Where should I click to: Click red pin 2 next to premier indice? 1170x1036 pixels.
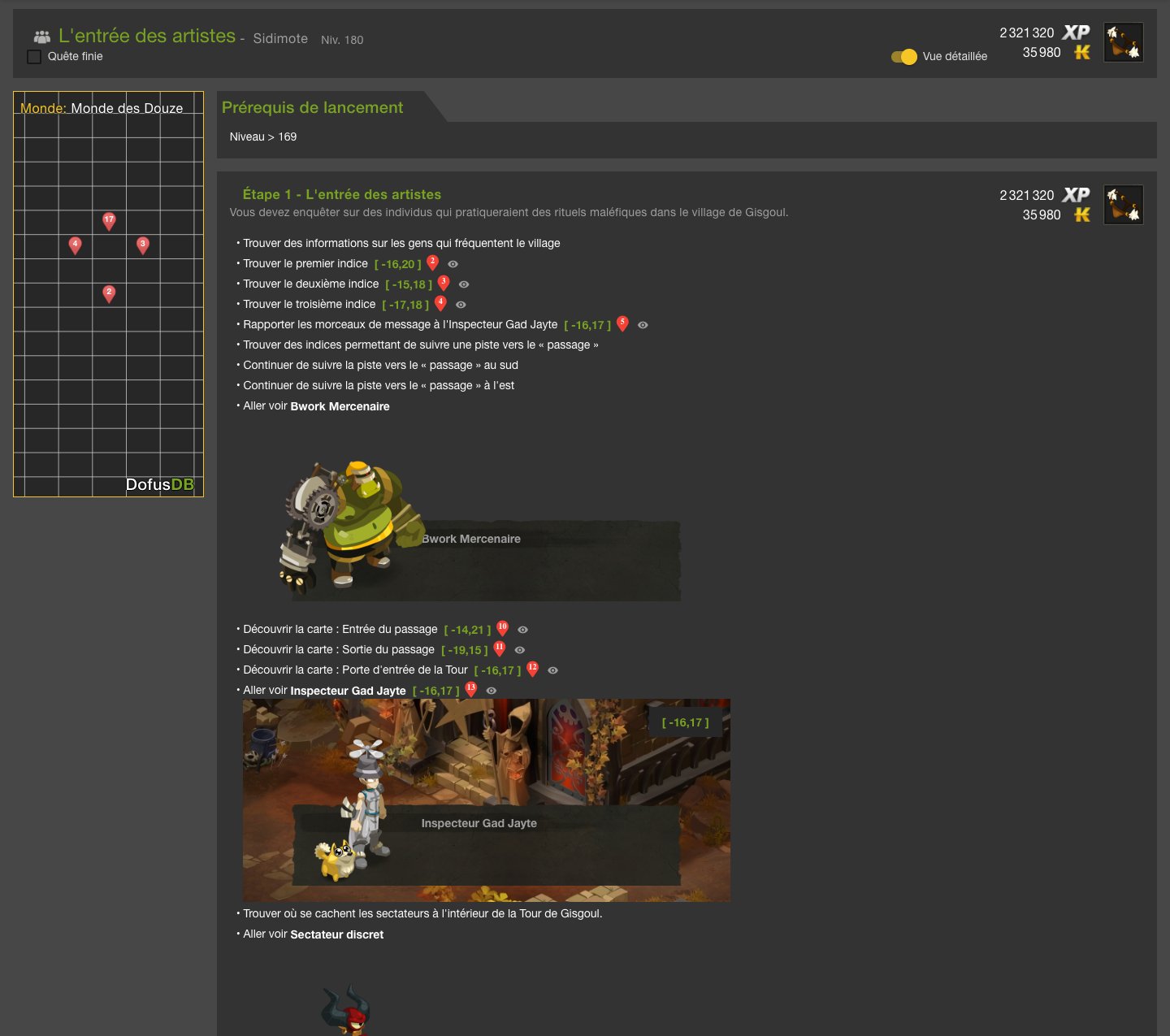[433, 262]
